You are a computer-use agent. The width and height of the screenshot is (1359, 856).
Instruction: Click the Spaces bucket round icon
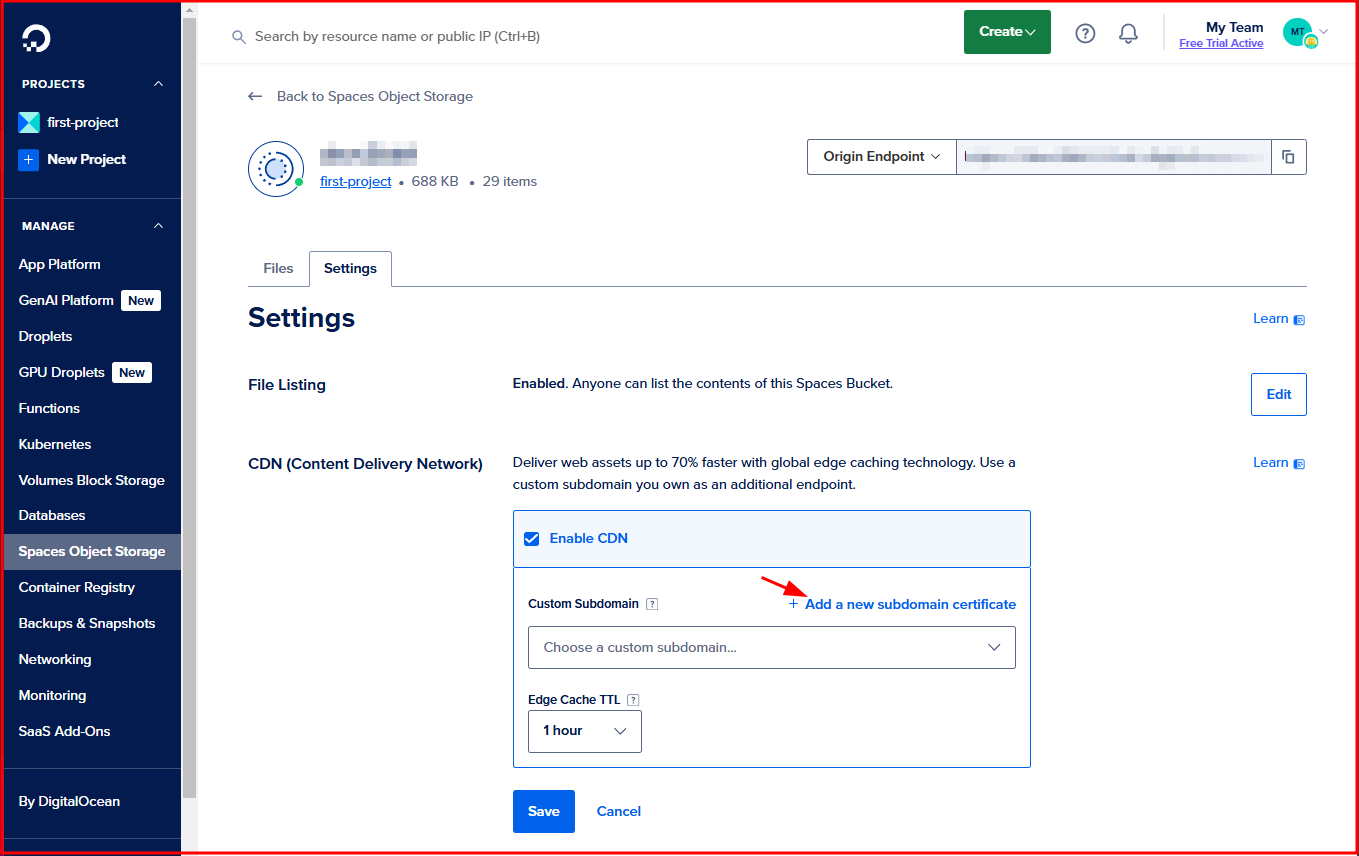pos(275,169)
